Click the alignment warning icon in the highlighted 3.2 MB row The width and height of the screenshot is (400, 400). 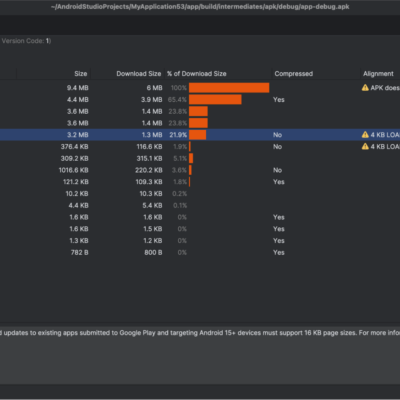(365, 135)
